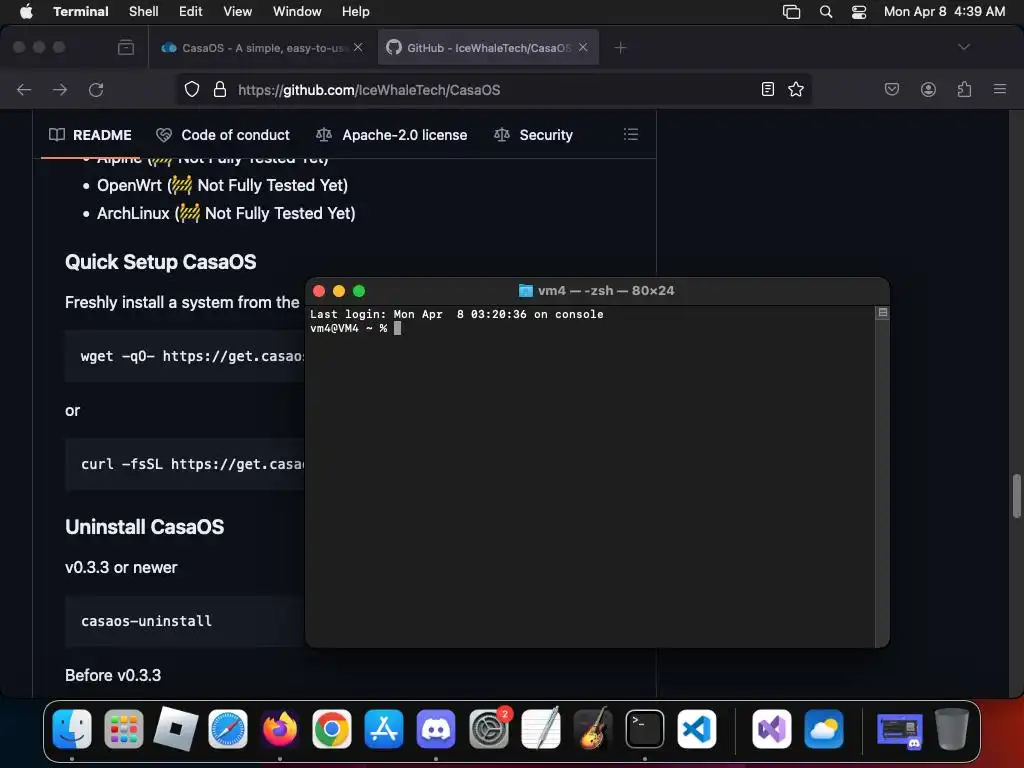Select the GitHub IceWhaleTech/CasaOS tab

pos(488,47)
